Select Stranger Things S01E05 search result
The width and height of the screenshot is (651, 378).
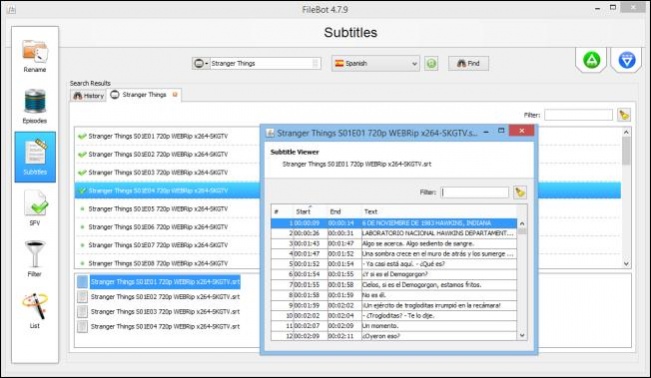[x=168, y=209]
